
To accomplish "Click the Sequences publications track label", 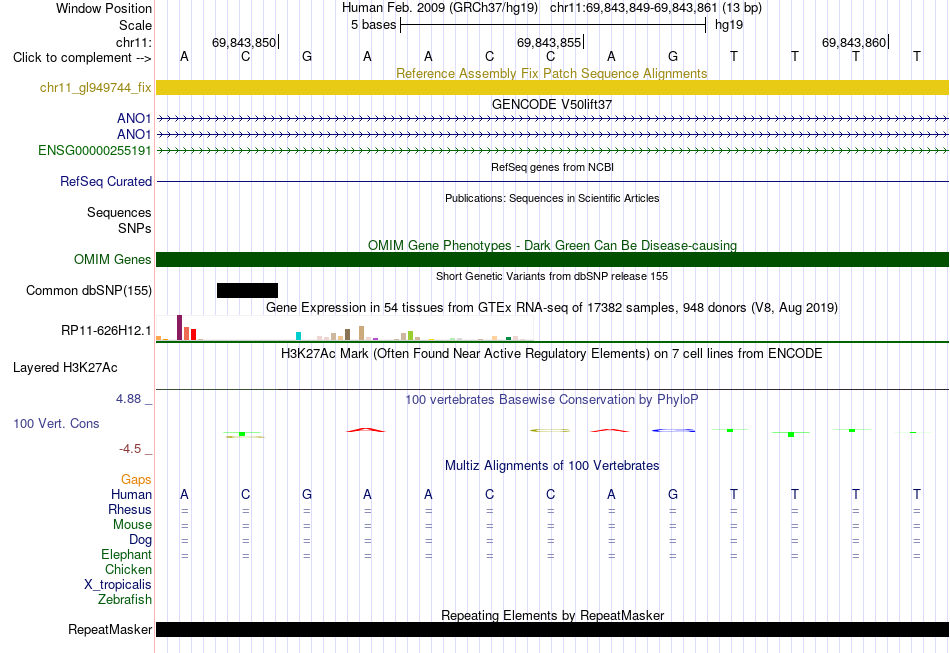I will tap(119, 213).
